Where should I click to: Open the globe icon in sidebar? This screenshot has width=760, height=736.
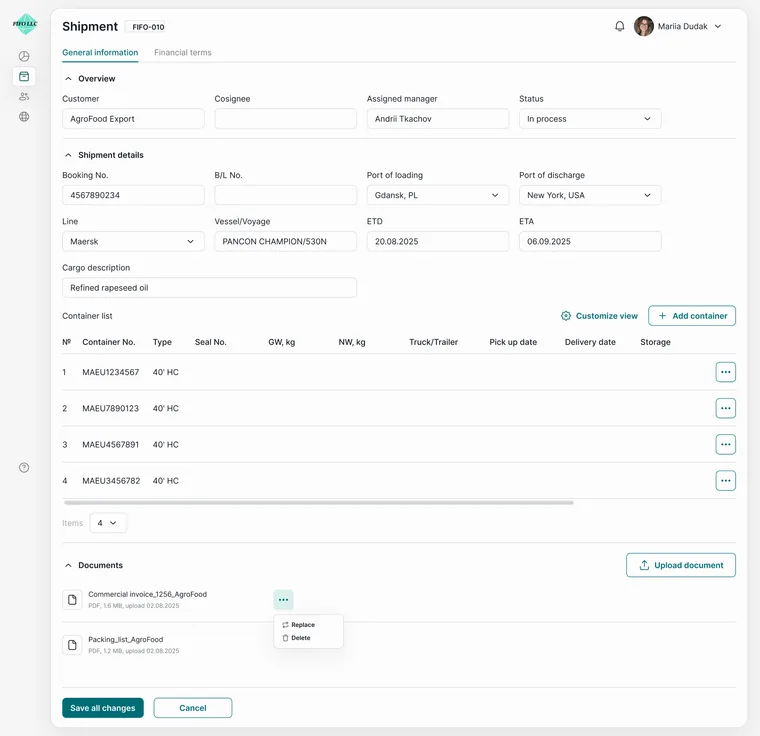pyautogui.click(x=24, y=116)
